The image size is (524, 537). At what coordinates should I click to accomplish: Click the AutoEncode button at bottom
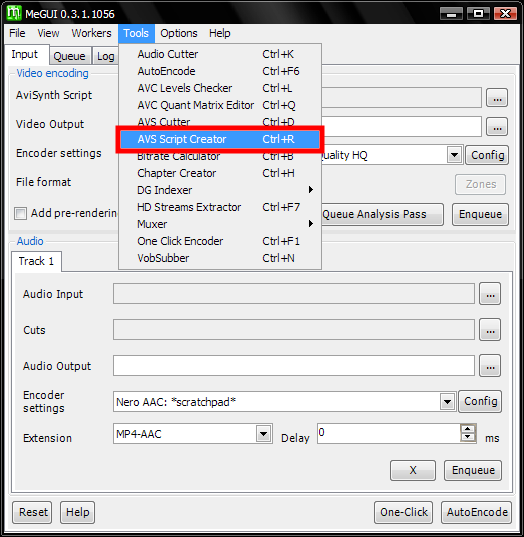[x=477, y=512]
